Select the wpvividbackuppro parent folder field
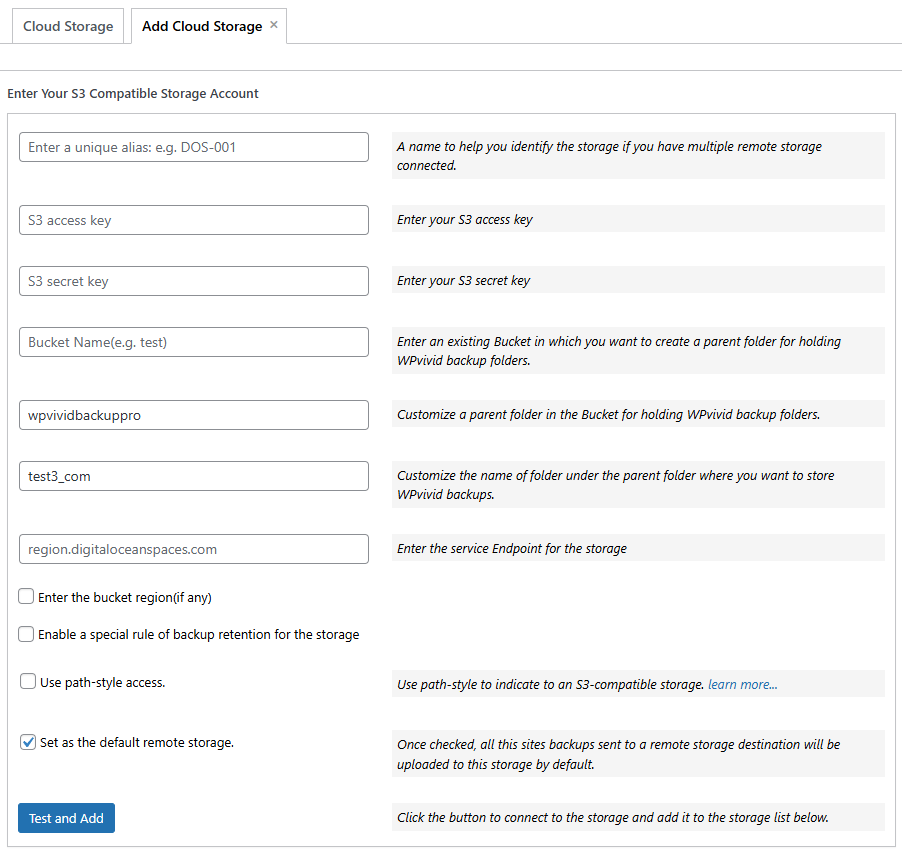This screenshot has width=902, height=852. point(193,414)
